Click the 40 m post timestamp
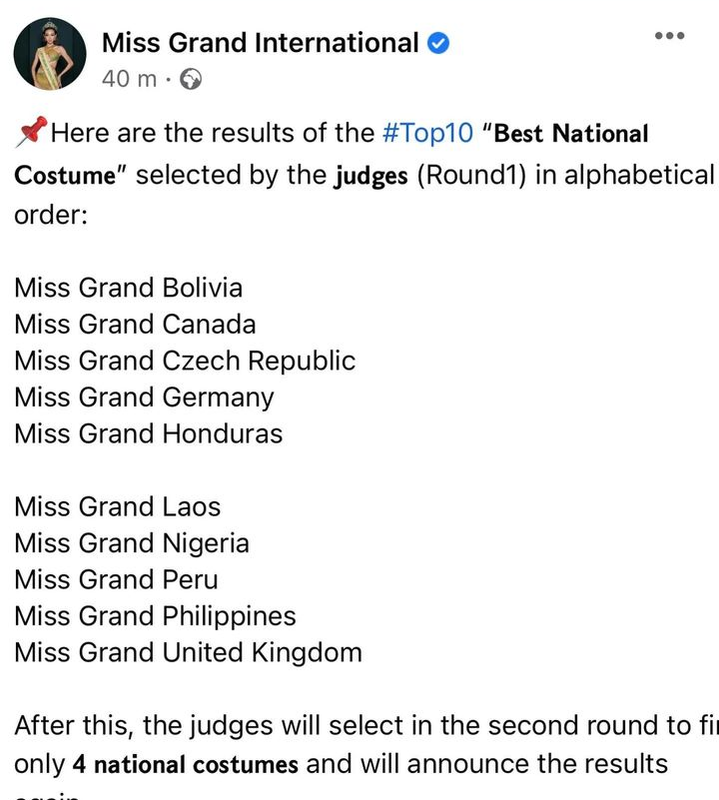This screenshot has width=719, height=800. click(x=129, y=79)
